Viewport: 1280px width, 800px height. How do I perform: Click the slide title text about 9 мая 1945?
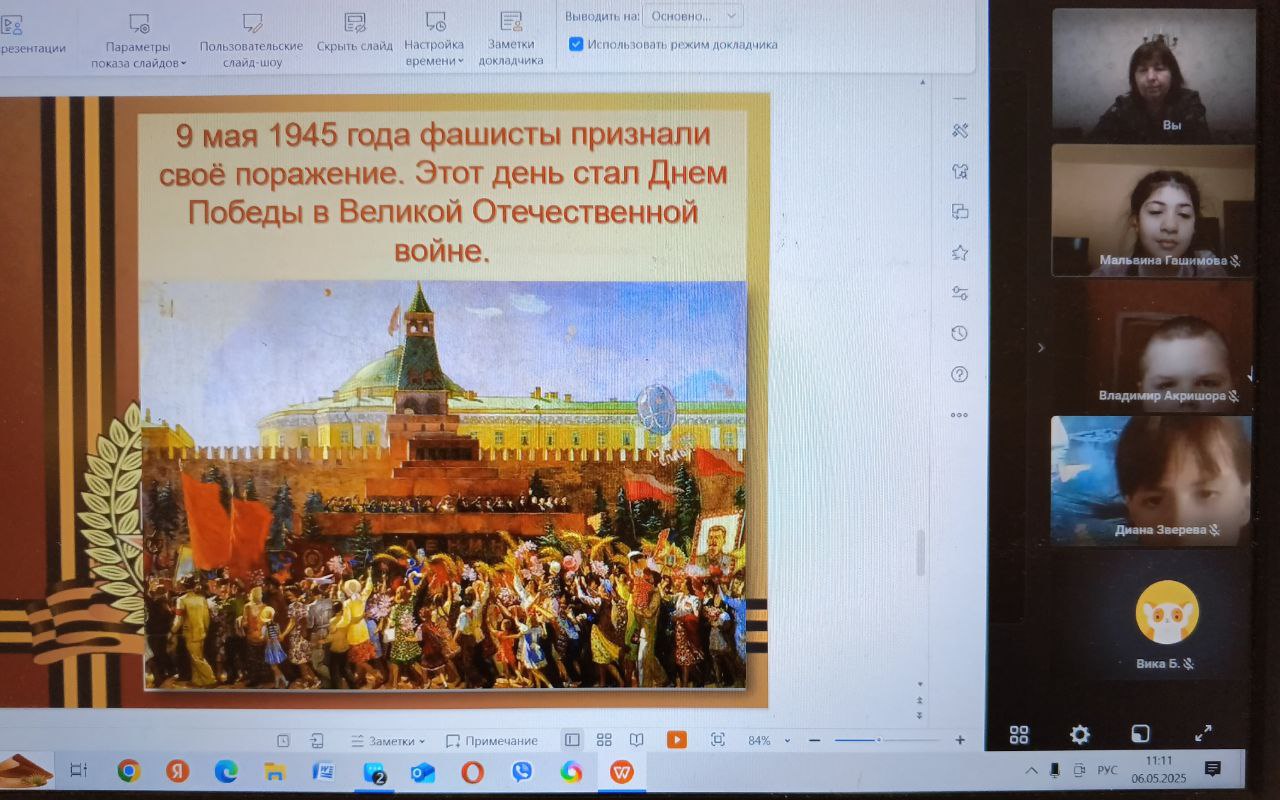443,192
